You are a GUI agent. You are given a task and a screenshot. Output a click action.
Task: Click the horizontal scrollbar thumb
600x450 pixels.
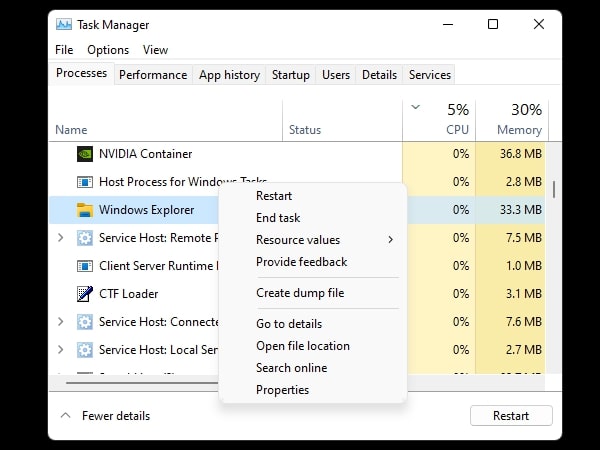coord(142,383)
